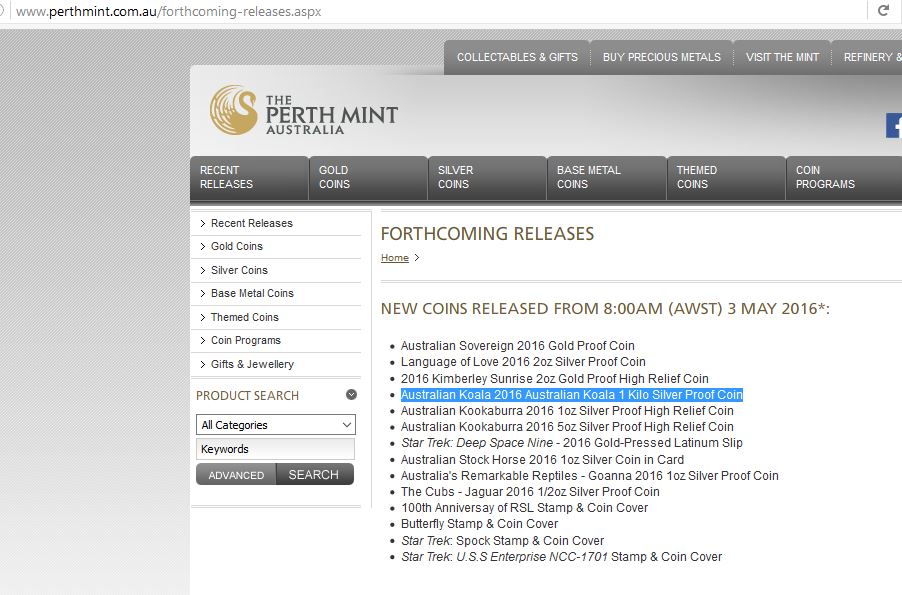
Task: Click the Perth Mint swan logo
Action: tap(232, 110)
